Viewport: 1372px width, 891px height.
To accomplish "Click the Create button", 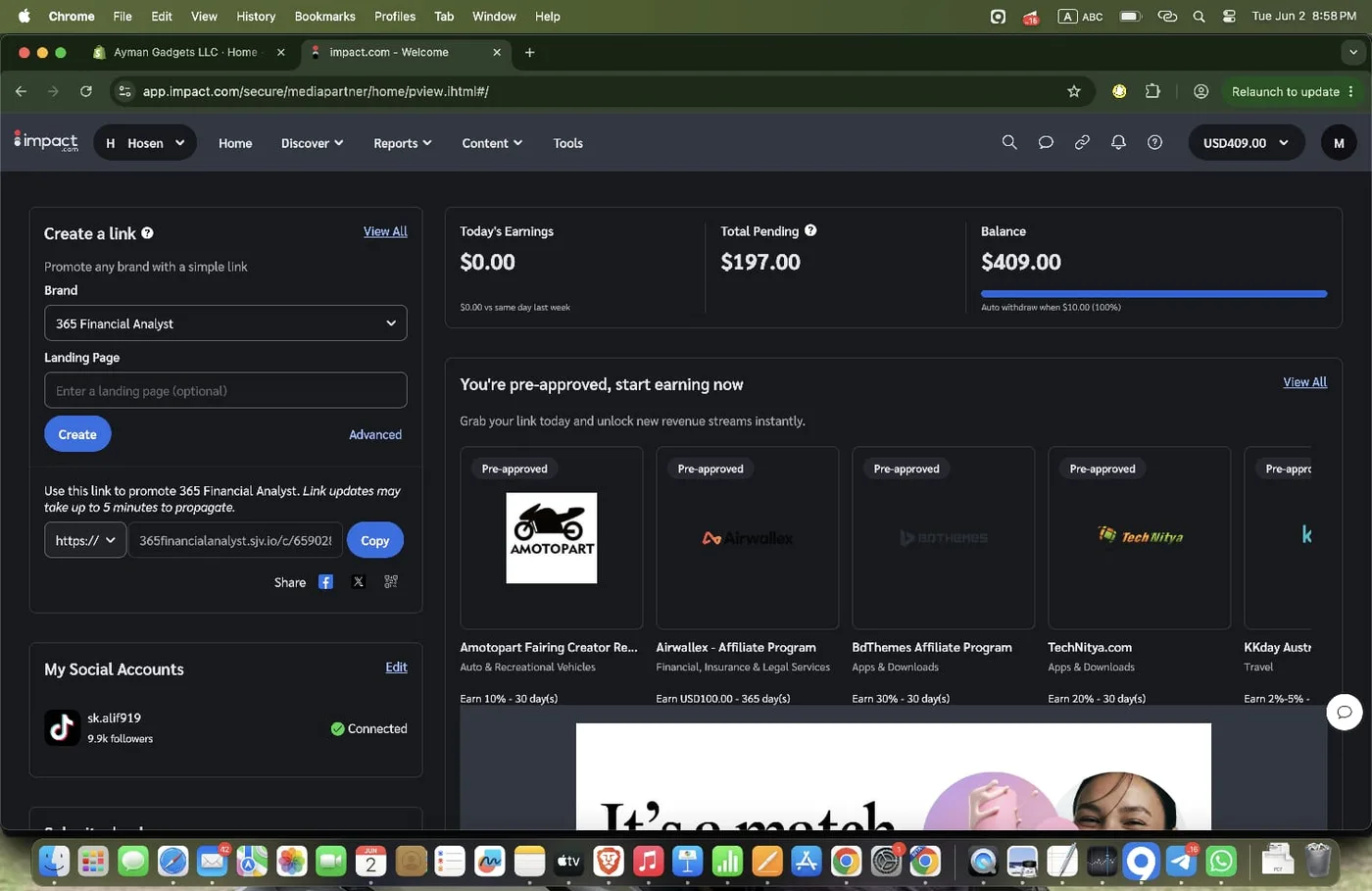I will pos(77,434).
